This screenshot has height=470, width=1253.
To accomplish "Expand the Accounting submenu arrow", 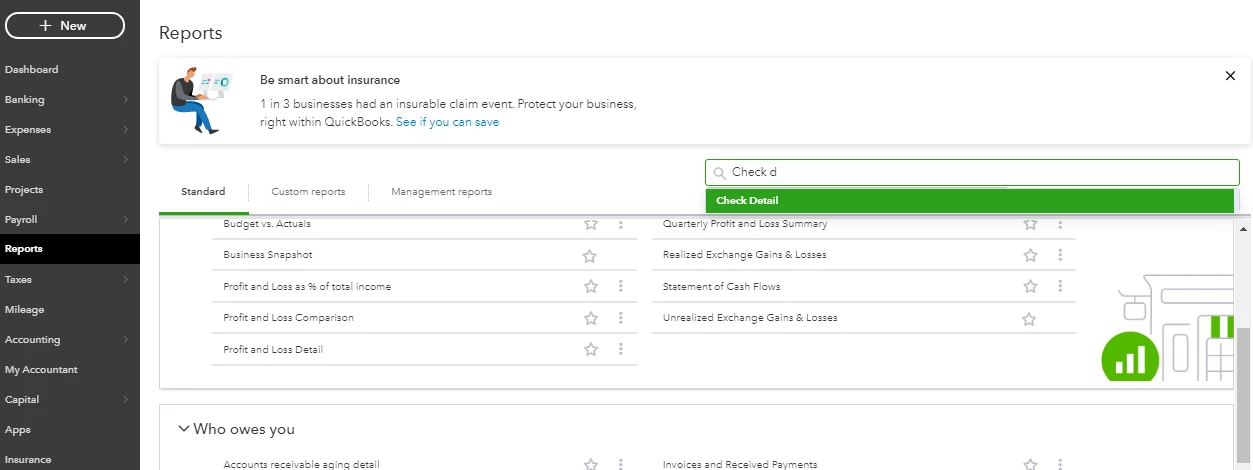I will pos(126,340).
